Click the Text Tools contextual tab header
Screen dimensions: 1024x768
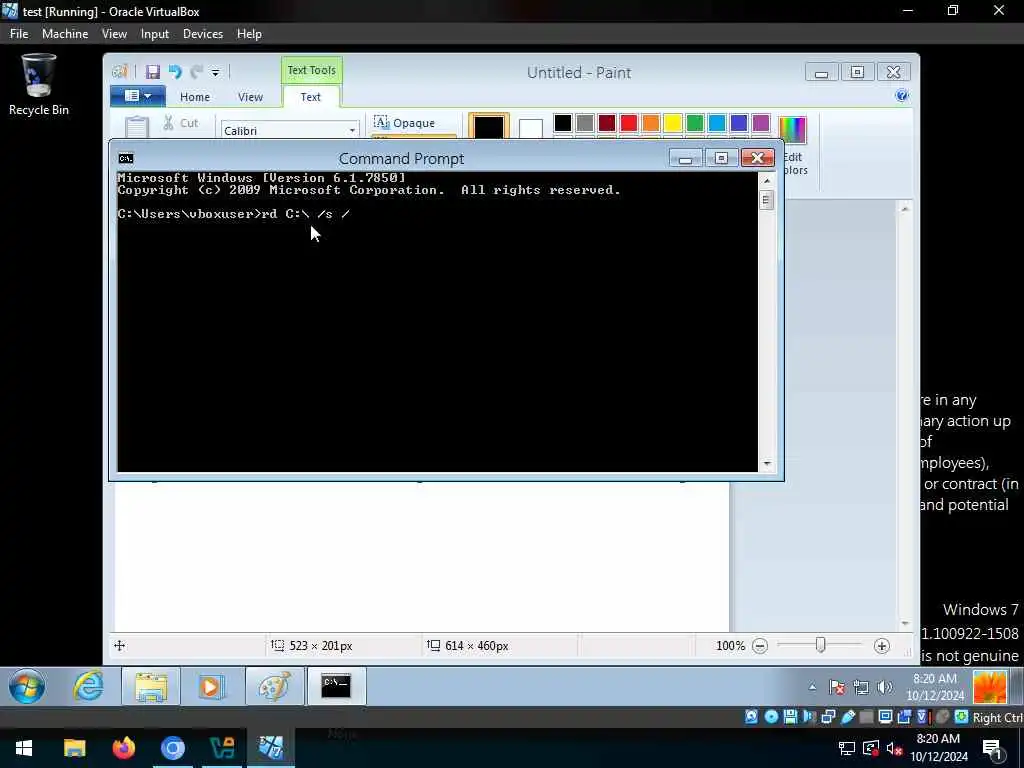[312, 70]
